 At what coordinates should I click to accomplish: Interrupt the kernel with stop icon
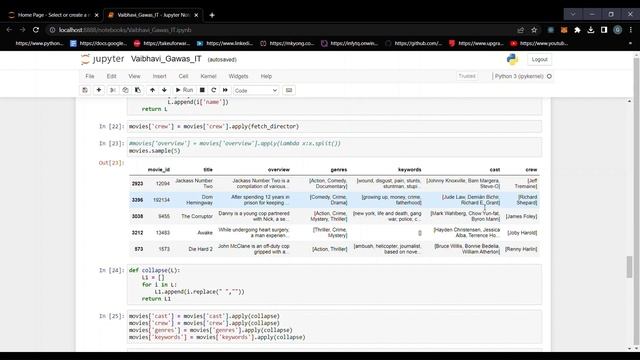pos(202,90)
